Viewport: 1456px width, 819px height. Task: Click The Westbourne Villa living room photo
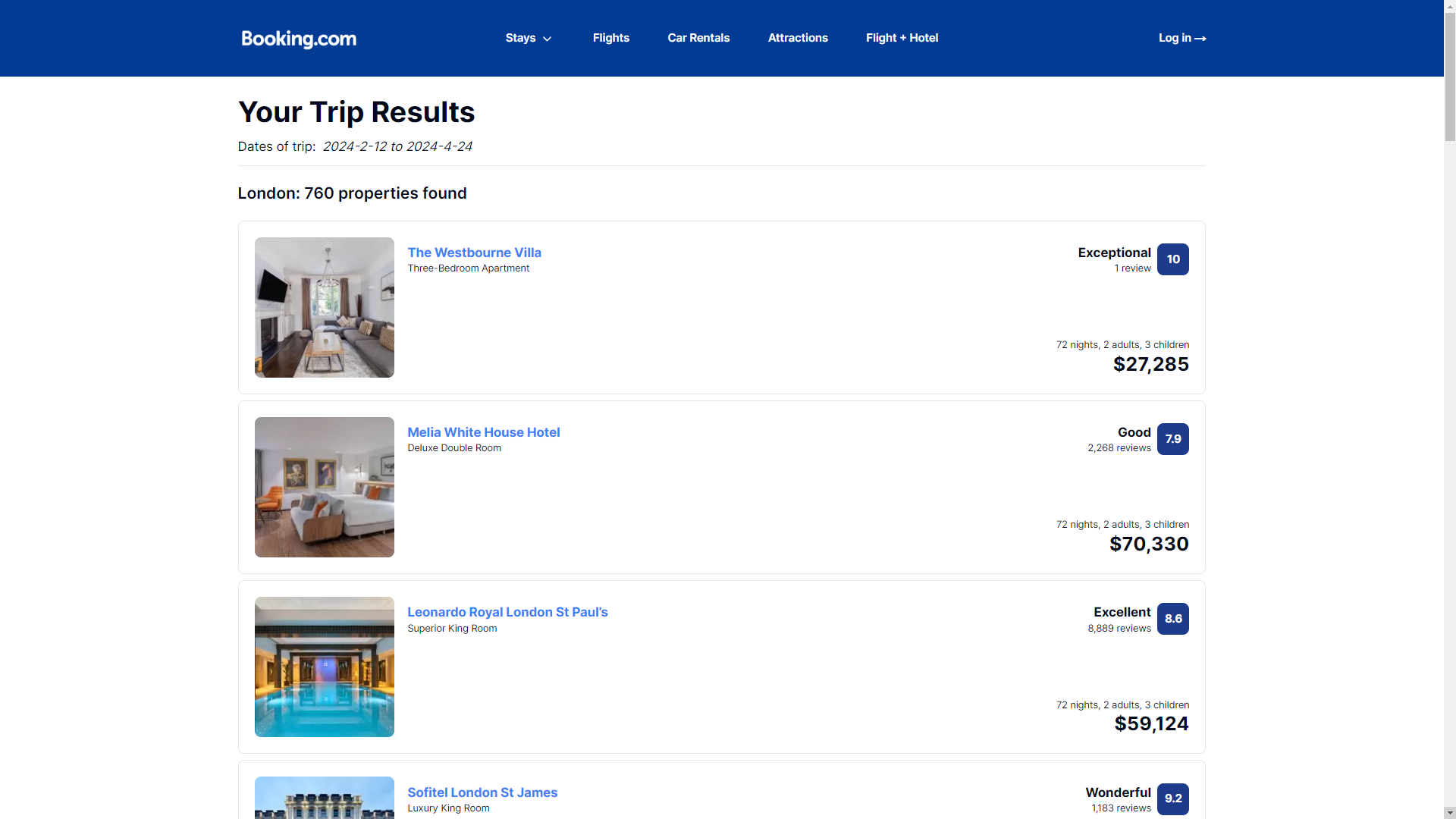coord(325,307)
